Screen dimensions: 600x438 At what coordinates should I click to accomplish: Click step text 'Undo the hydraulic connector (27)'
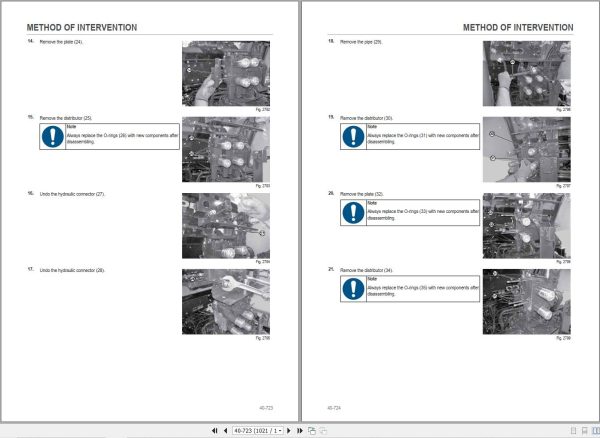tap(72, 194)
